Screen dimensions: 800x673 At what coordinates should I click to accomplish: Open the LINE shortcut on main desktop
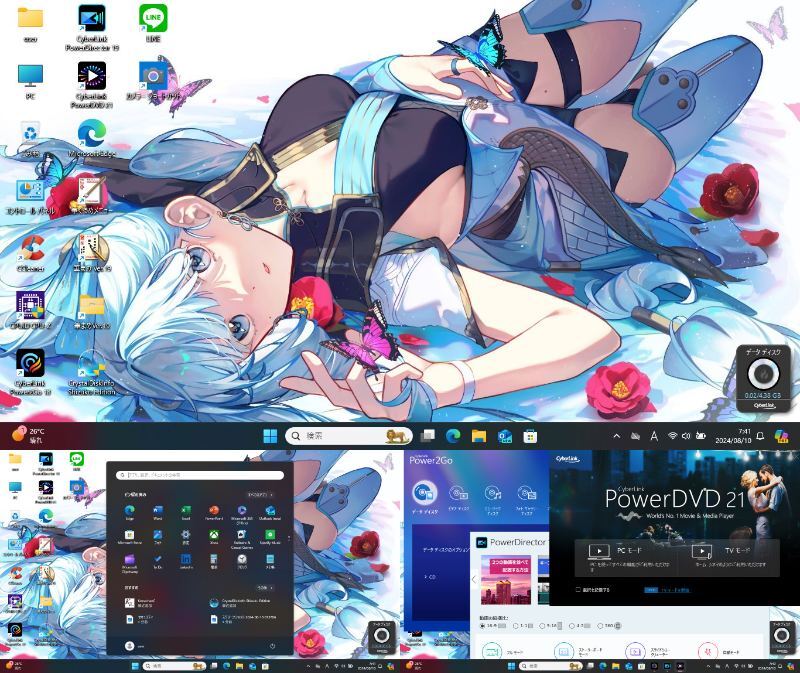pos(153,23)
